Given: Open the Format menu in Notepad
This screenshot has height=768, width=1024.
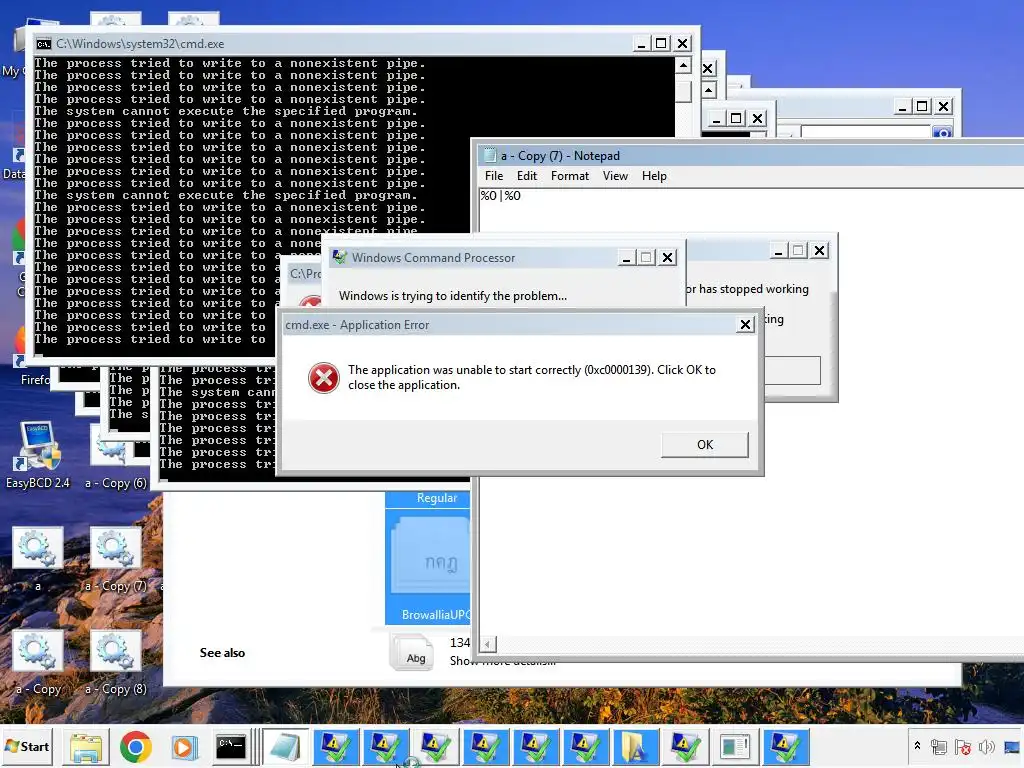Looking at the screenshot, I should pyautogui.click(x=569, y=176).
